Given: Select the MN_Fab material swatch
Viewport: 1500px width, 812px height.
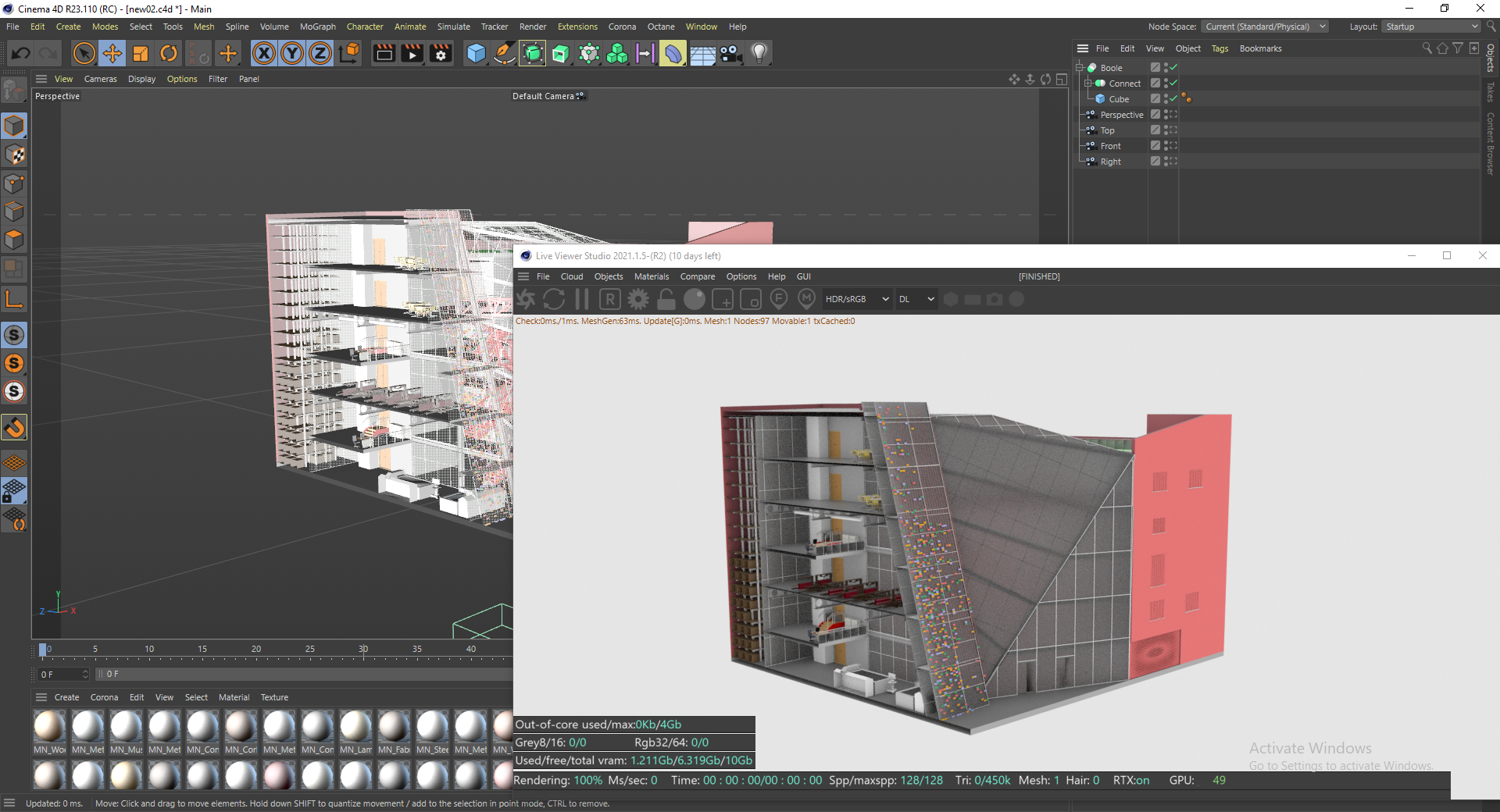Looking at the screenshot, I should [394, 727].
